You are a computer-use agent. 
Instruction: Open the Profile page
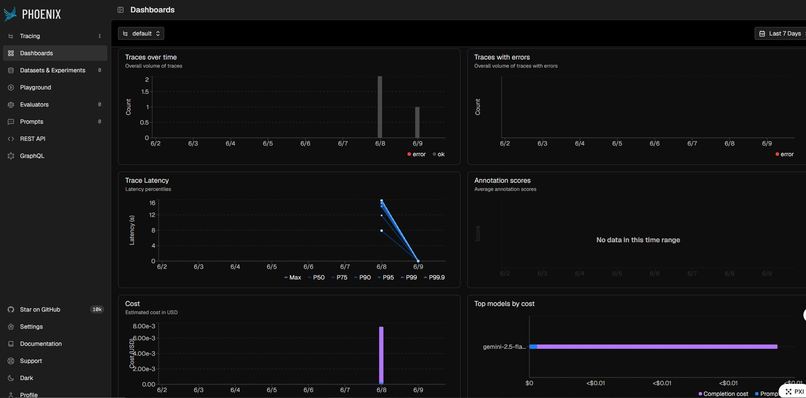pos(55,394)
